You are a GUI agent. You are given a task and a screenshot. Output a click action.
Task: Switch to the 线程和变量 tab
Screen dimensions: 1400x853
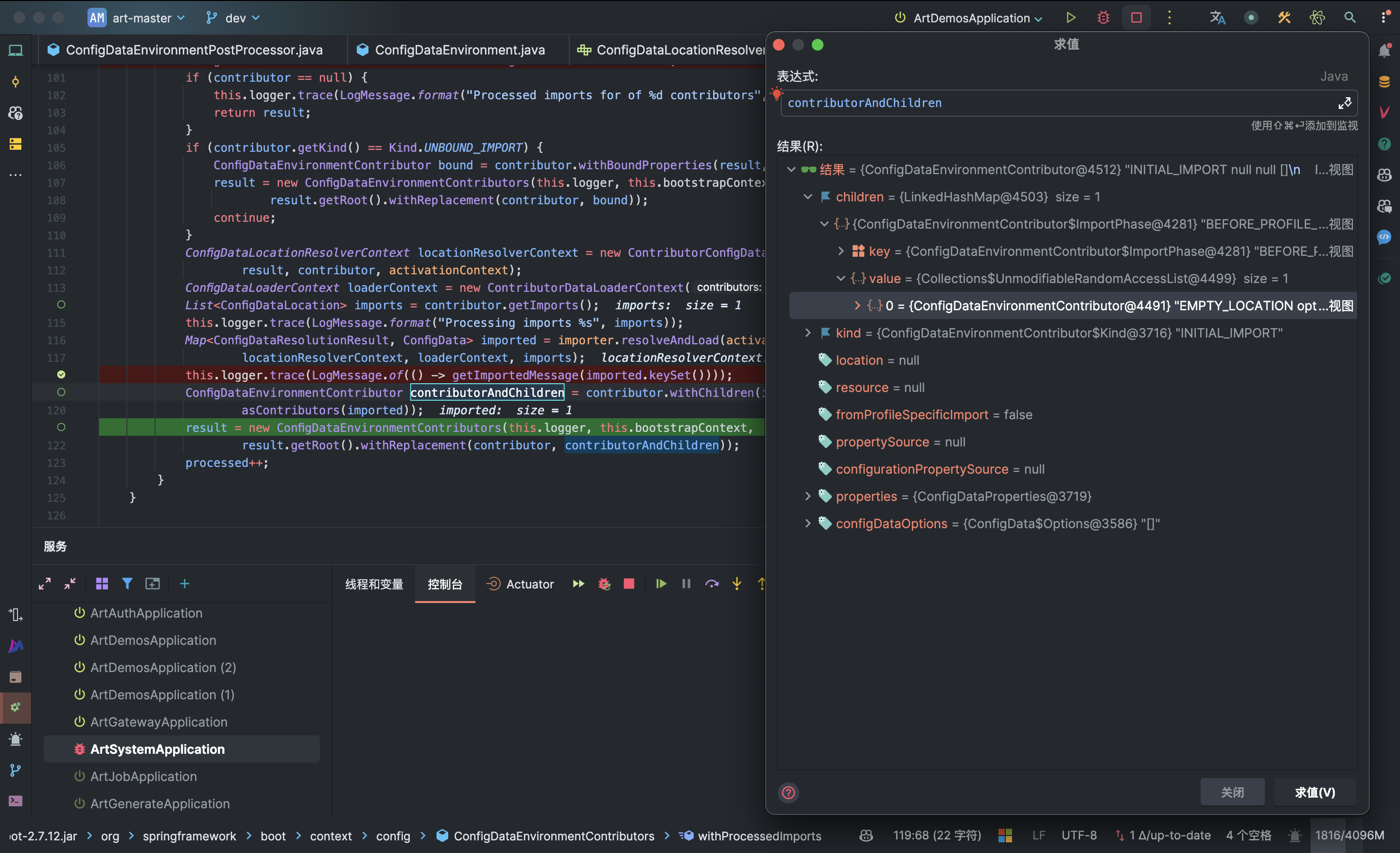pos(374,584)
